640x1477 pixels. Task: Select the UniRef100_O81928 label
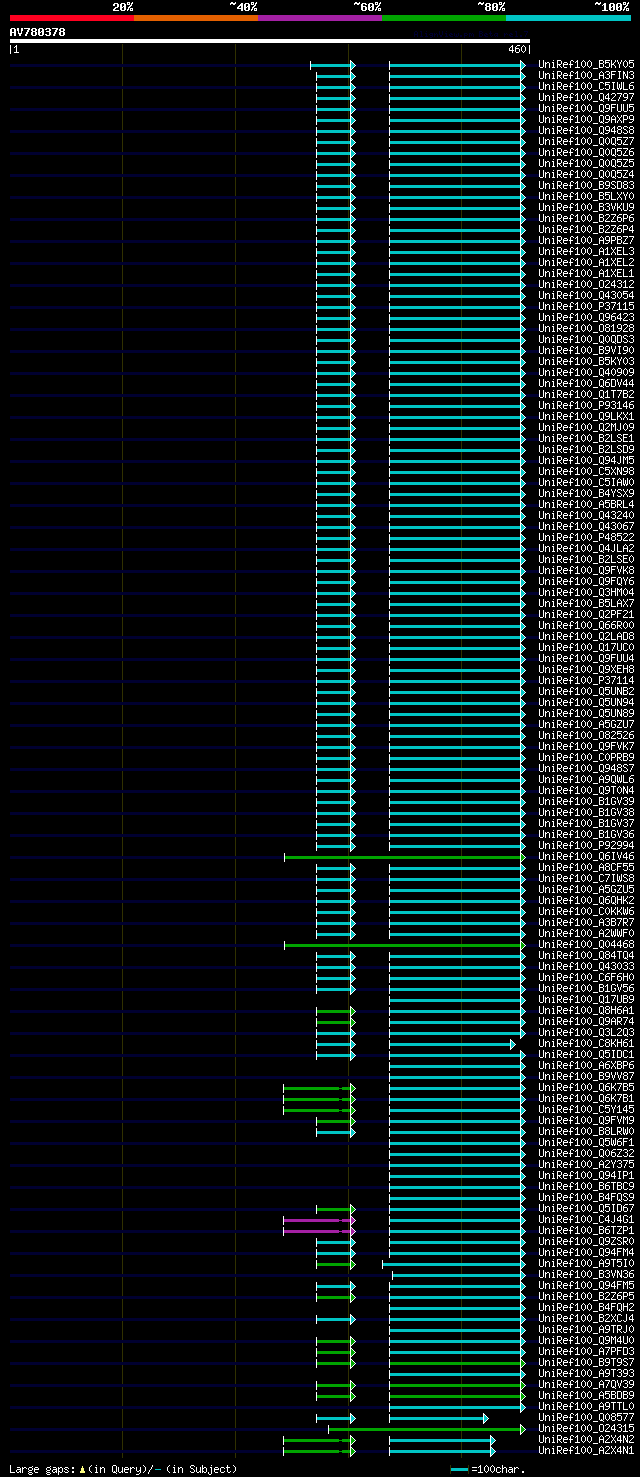(x=586, y=328)
